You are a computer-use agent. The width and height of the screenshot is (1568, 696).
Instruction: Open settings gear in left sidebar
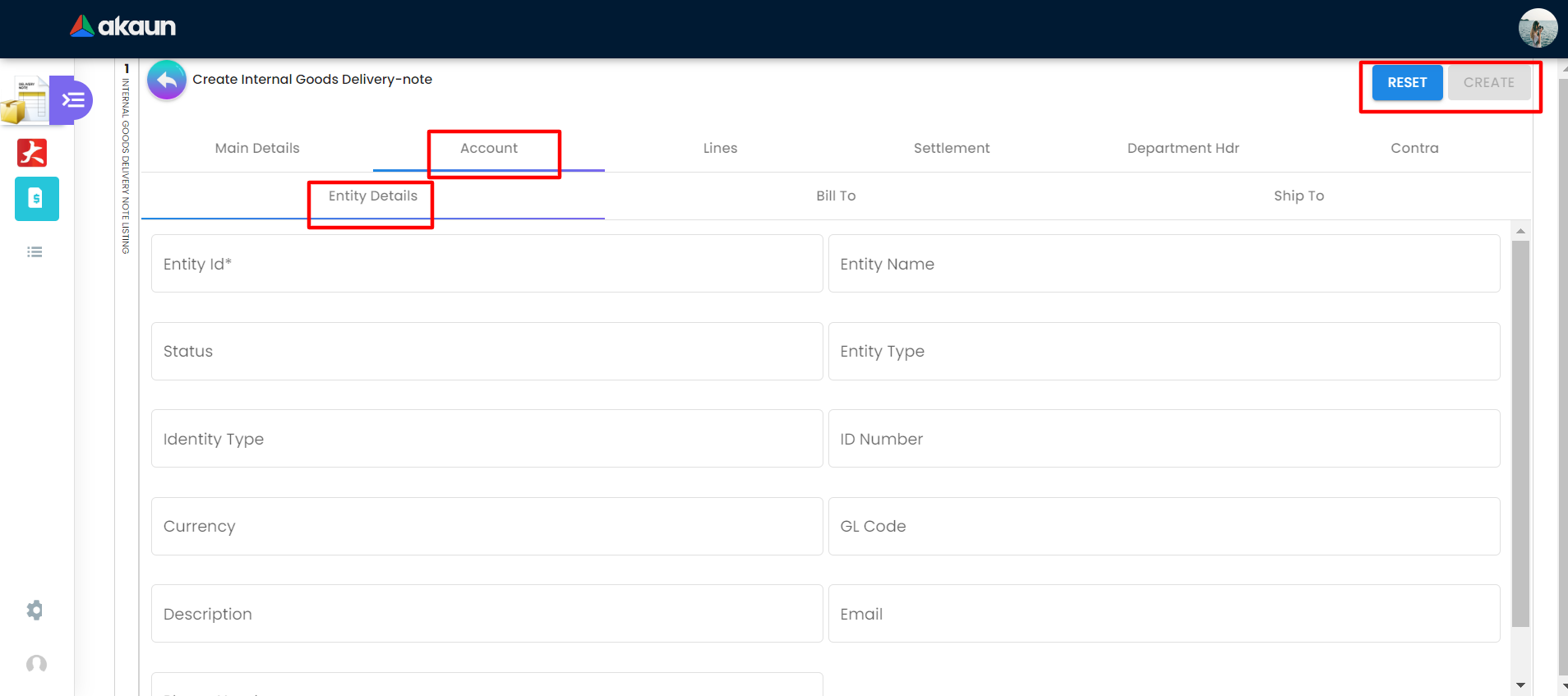35,610
